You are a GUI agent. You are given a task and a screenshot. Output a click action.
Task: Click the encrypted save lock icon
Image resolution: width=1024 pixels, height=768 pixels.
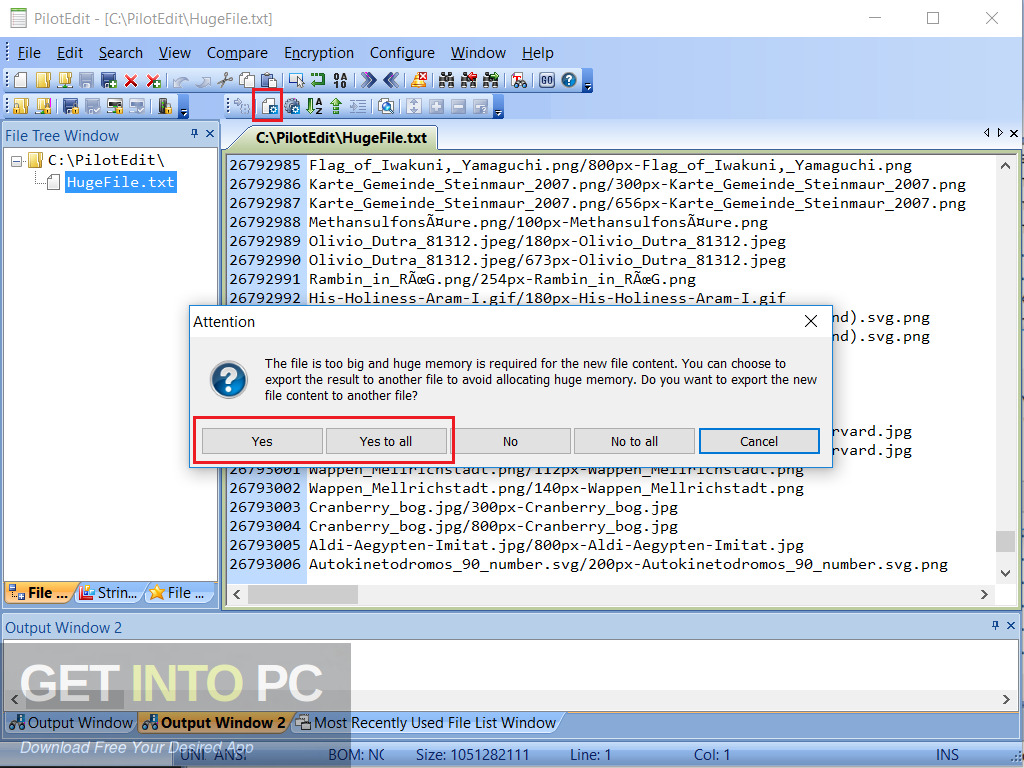pos(71,106)
